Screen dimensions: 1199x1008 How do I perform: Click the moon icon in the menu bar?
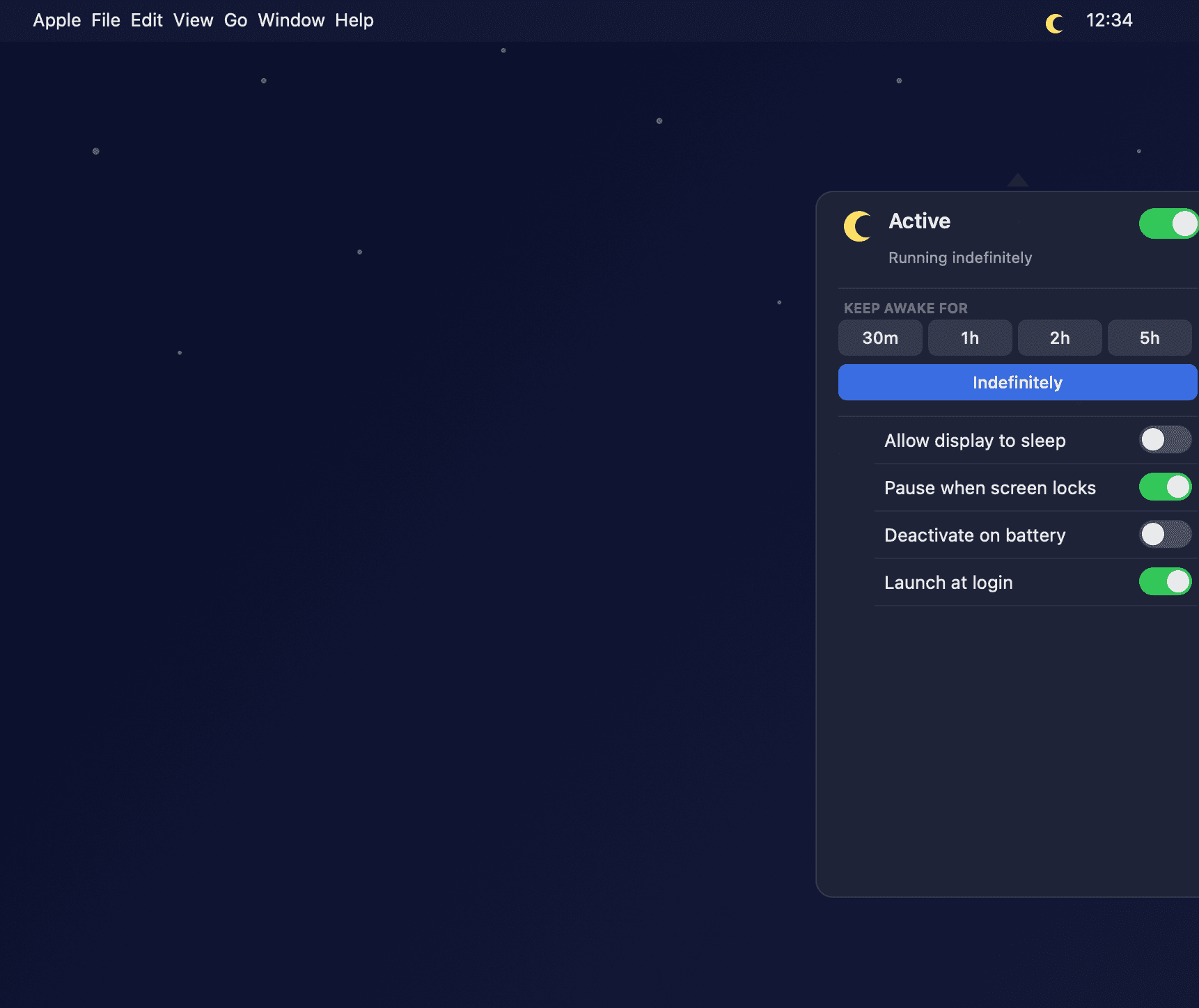1055,23
